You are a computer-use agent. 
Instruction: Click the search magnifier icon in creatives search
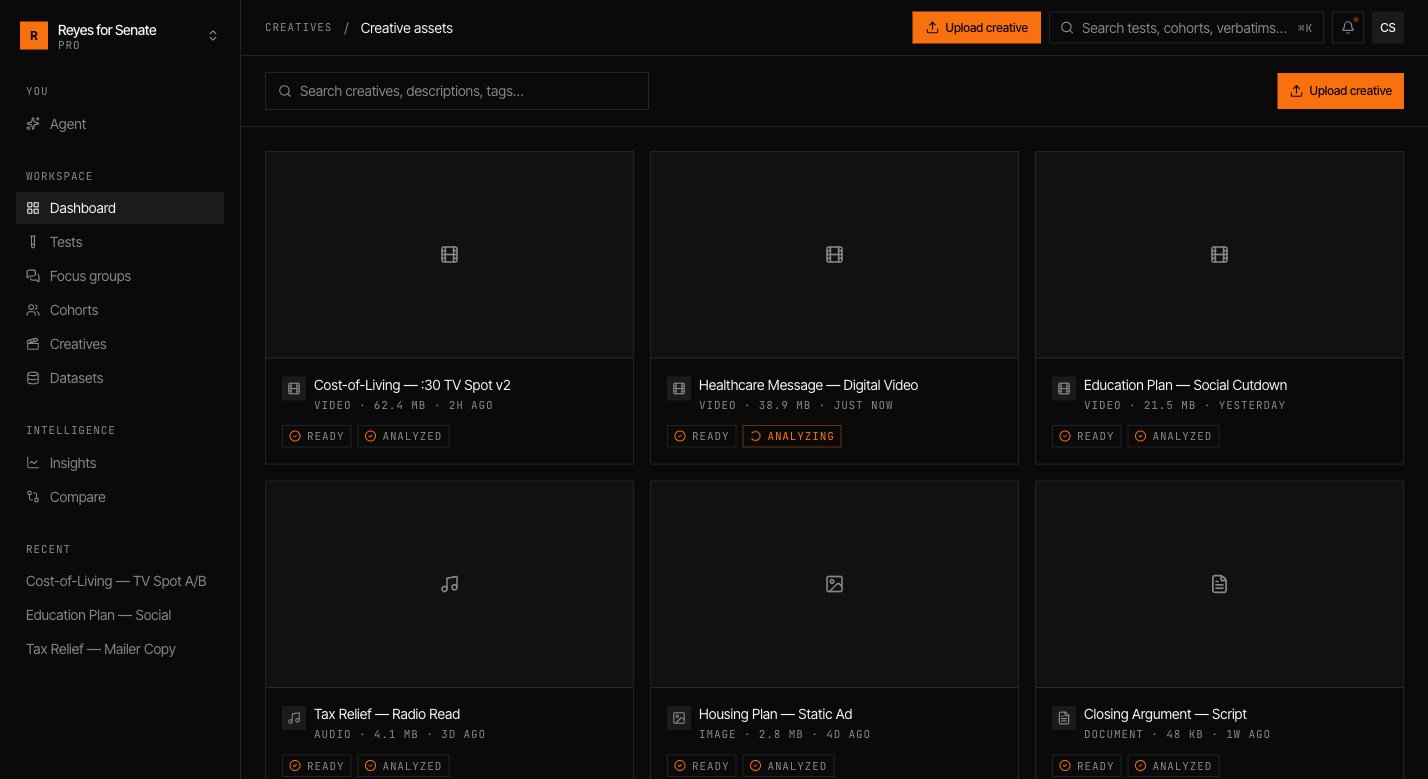tap(285, 91)
